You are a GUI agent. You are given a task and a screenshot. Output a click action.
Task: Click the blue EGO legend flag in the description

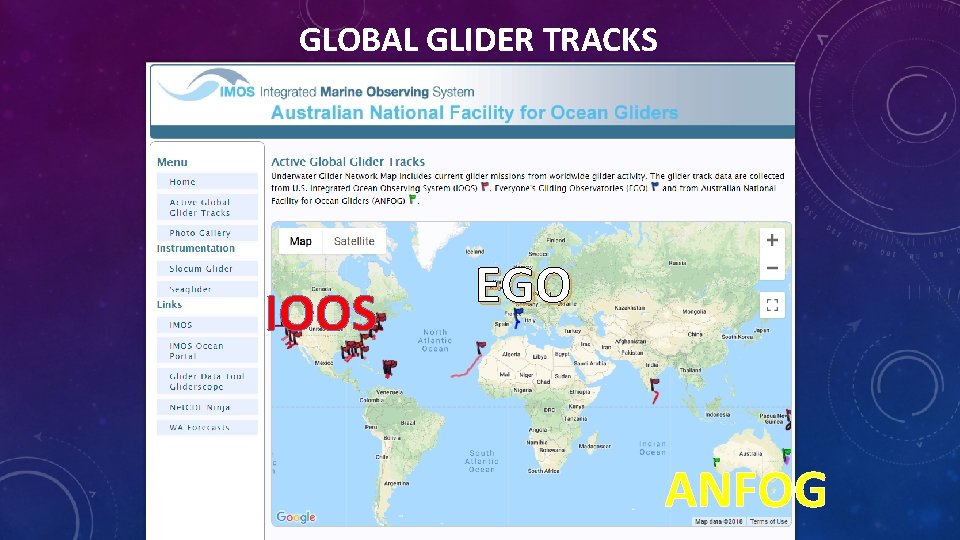coord(654,186)
